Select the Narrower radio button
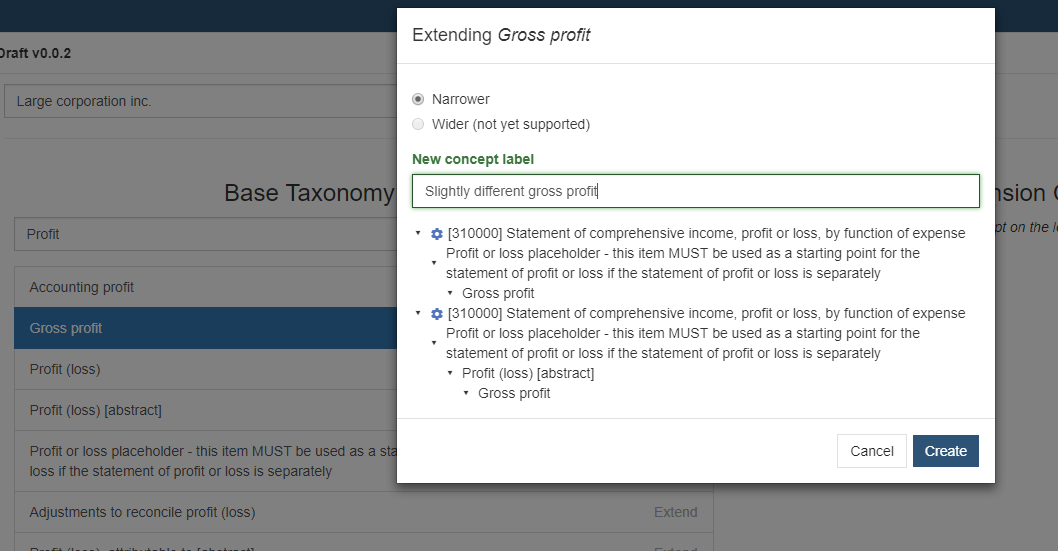Screen dimensions: 1058x551 point(418,99)
